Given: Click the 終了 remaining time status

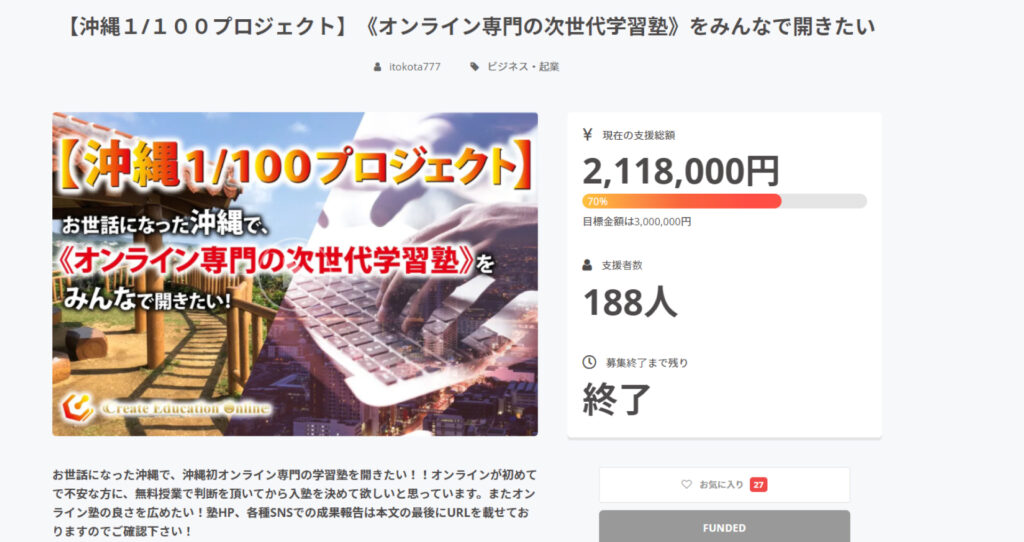Looking at the screenshot, I should click(x=616, y=399).
